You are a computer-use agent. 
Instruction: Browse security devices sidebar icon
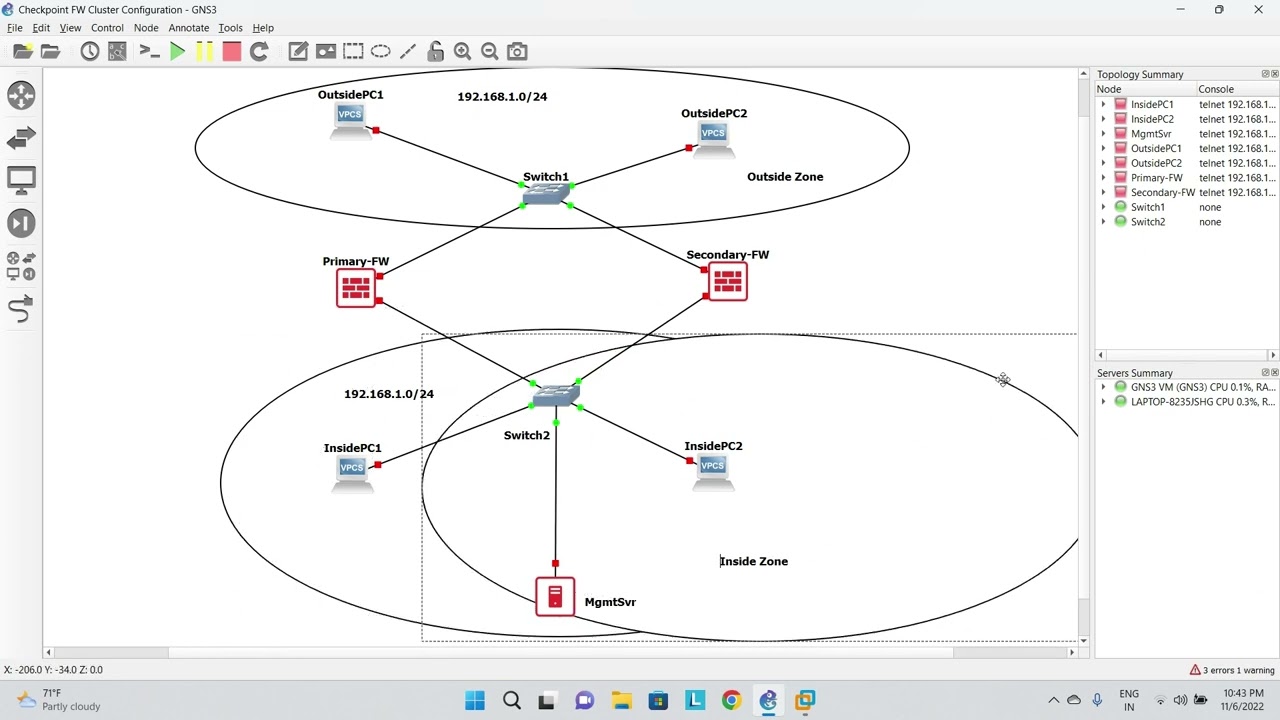pyautogui.click(x=21, y=223)
